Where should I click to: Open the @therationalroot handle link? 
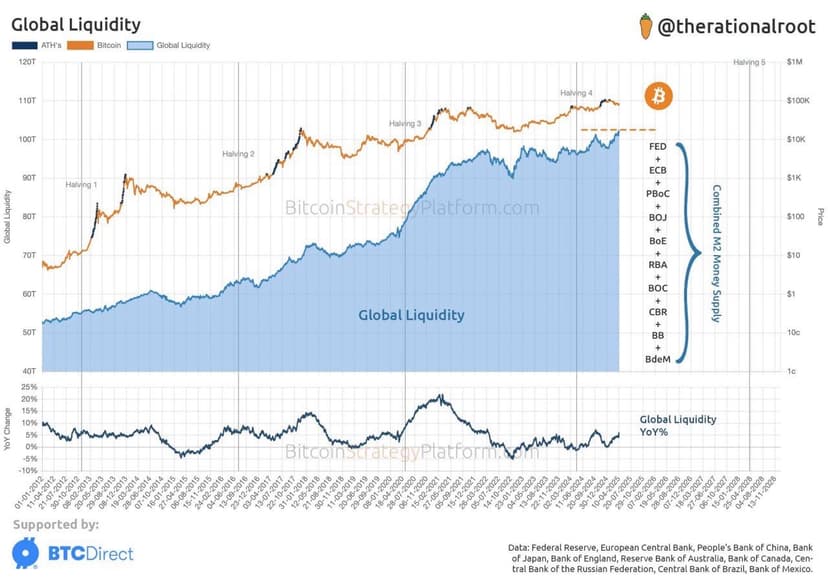pyautogui.click(x=736, y=26)
